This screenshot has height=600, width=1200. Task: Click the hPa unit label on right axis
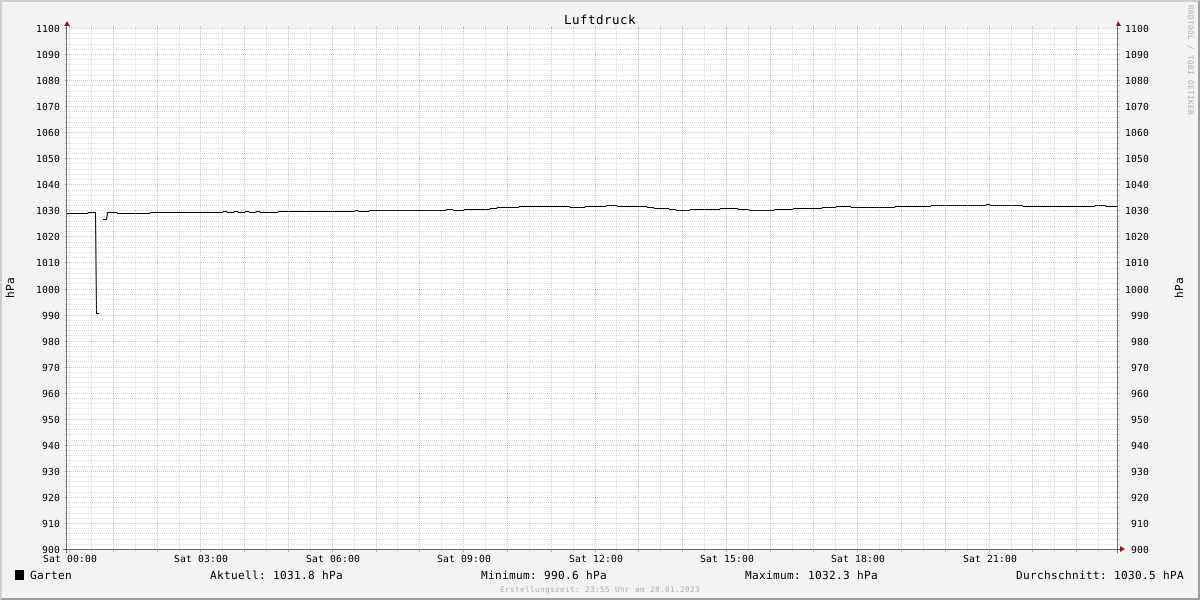point(1180,288)
